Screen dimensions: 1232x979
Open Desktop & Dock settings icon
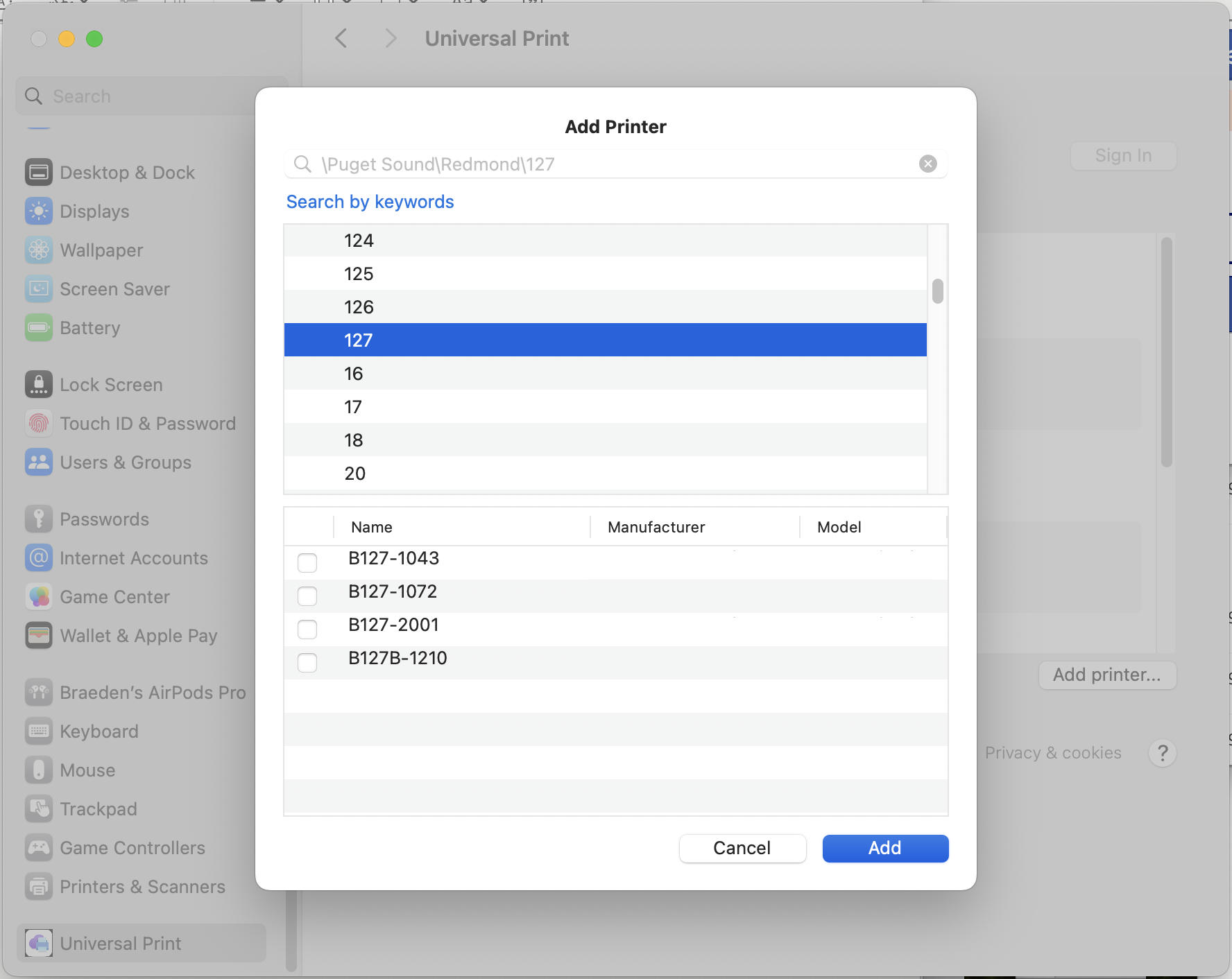(39, 172)
